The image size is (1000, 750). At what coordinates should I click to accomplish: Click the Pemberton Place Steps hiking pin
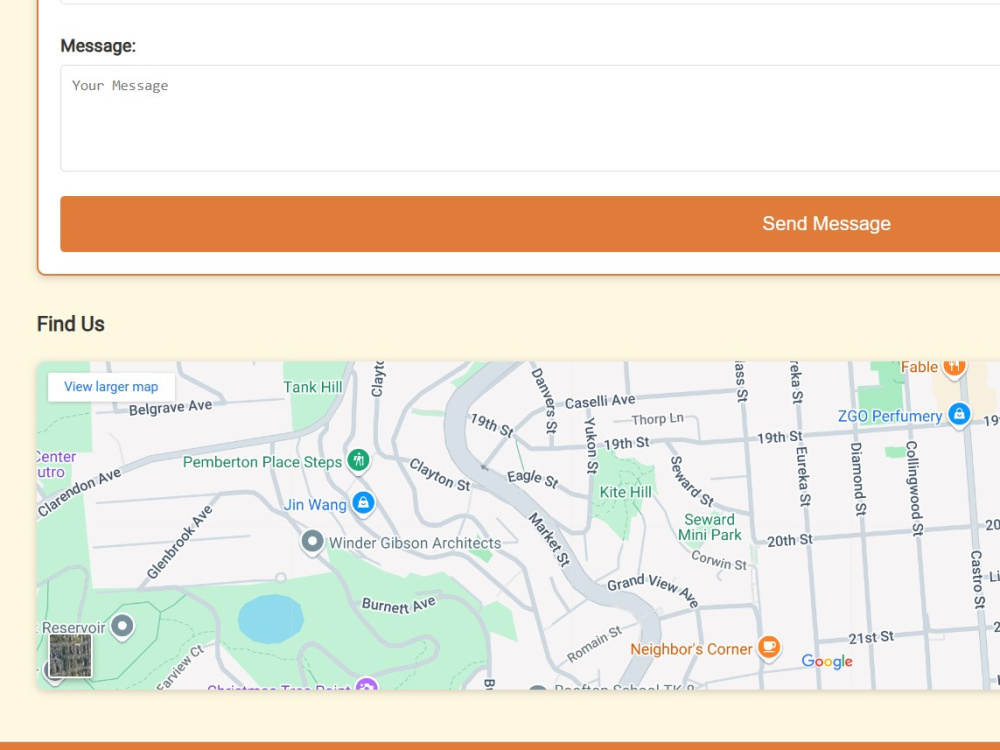(x=358, y=460)
